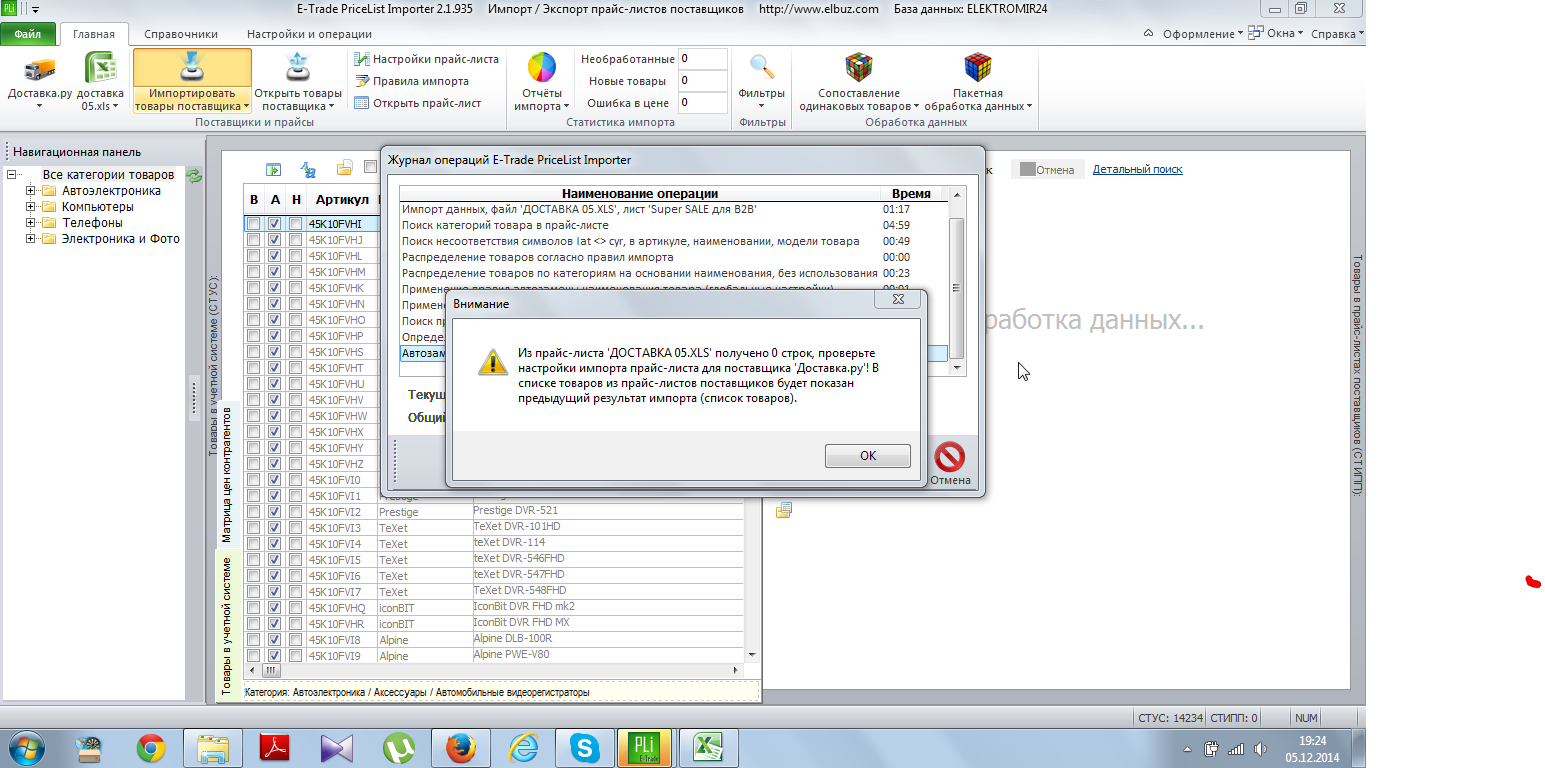Open the Окна dropdown menu
The width and height of the screenshot is (1545, 768).
[1277, 33]
